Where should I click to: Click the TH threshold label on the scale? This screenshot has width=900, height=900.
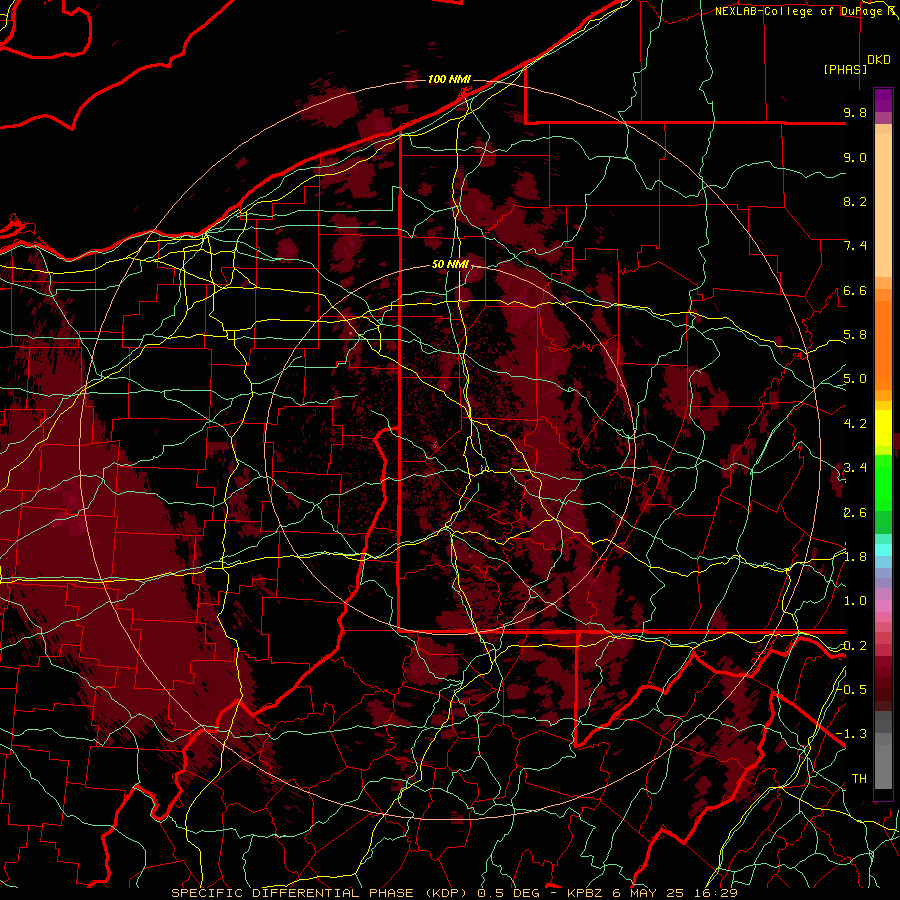click(x=859, y=779)
